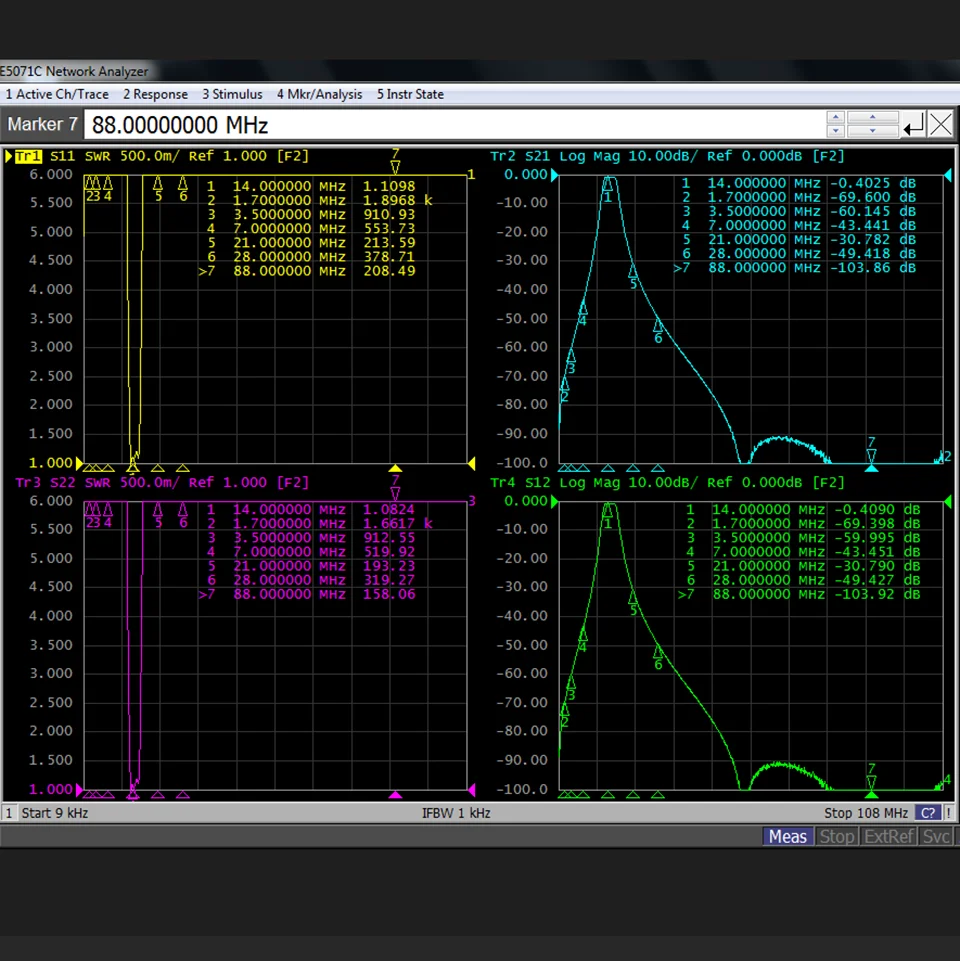Click marker 6 on the cyan S21 trace

[658, 331]
